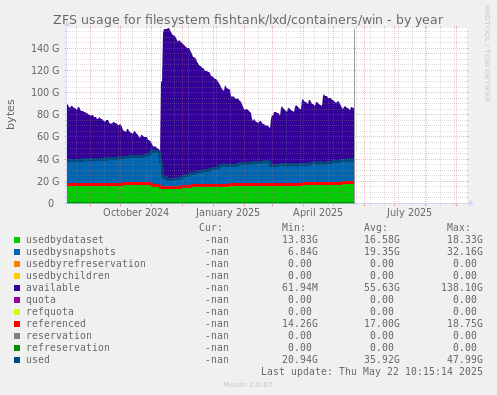This screenshot has width=497, height=395.
Task: Click the yellow usedbychildren legend swatch
Action: (17, 276)
